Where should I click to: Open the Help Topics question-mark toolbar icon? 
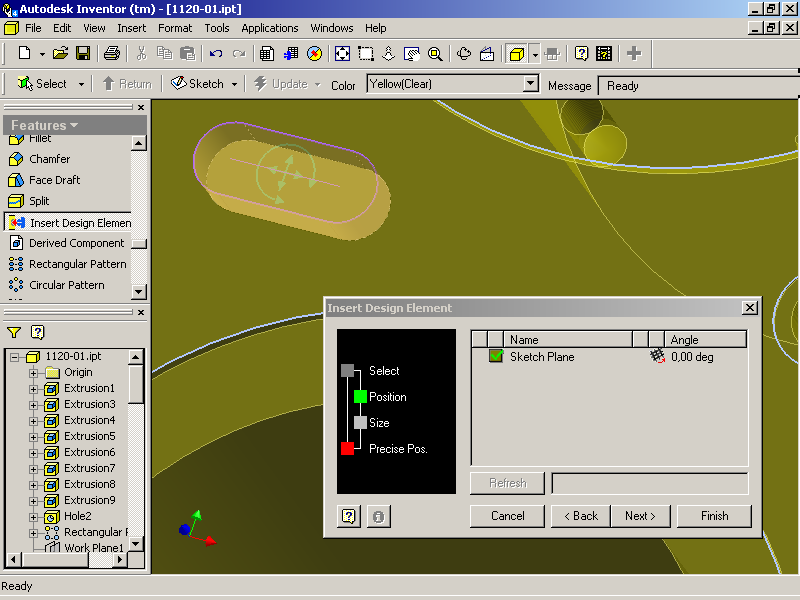pos(581,53)
